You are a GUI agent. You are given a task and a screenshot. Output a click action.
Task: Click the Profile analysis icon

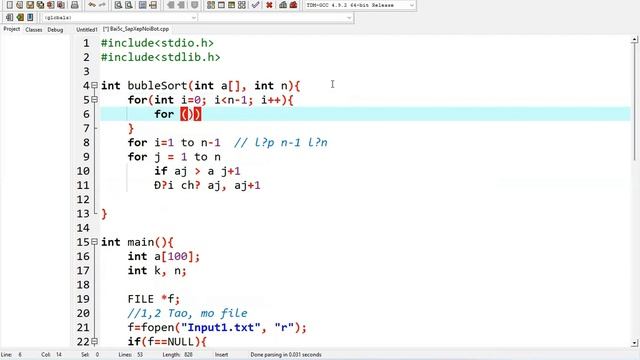point(283,5)
